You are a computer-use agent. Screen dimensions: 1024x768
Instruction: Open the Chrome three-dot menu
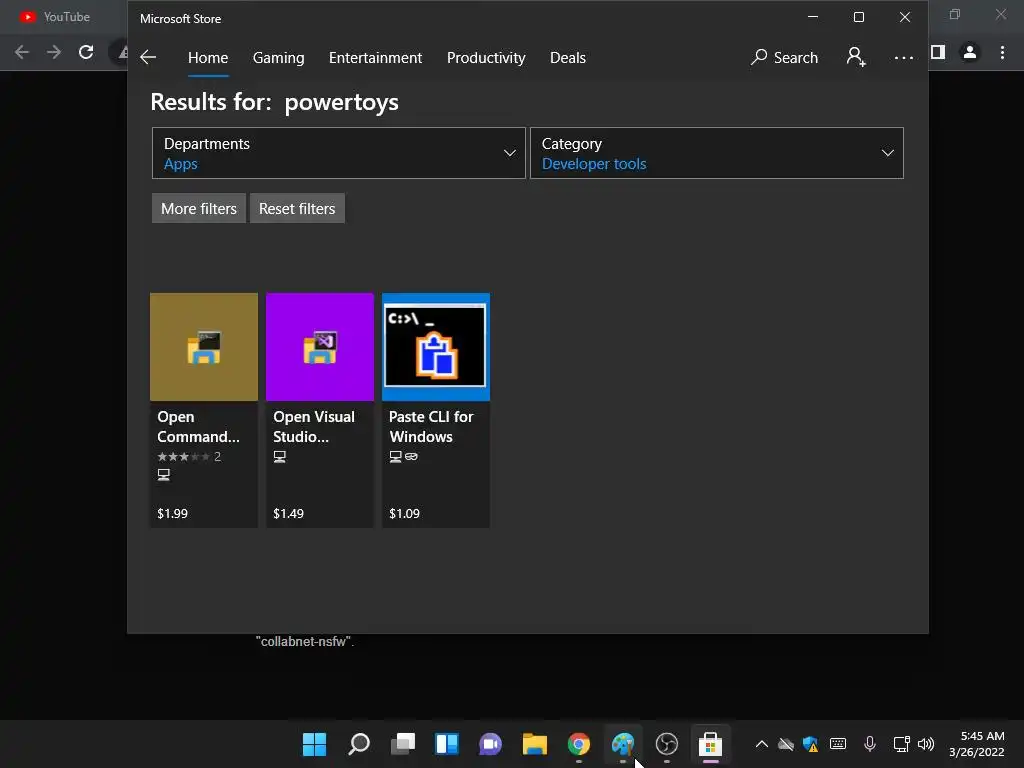tap(1002, 52)
